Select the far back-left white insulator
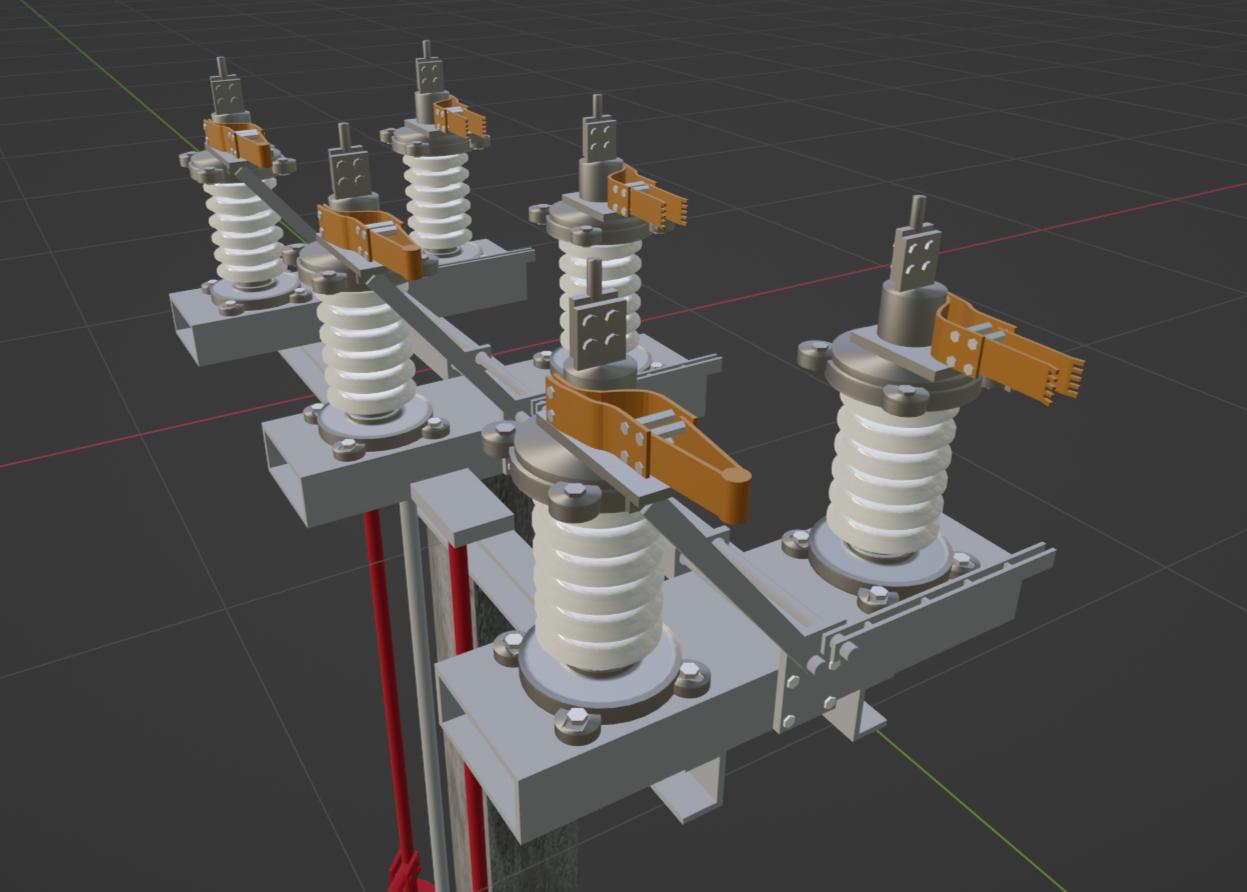Viewport: 1247px width, 892px height. coord(243,230)
